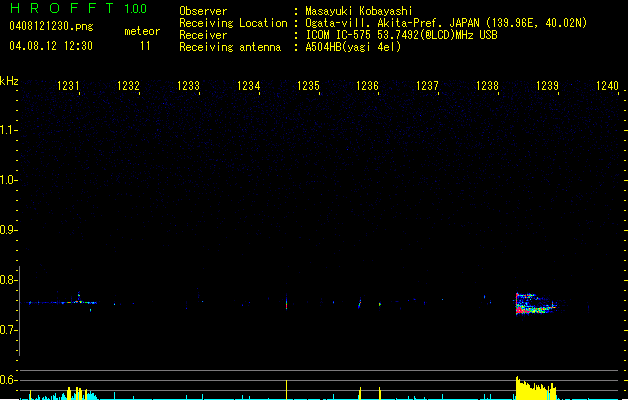This screenshot has width=629, height=400.
Task: Click the 1239 time axis label
Action: click(548, 86)
